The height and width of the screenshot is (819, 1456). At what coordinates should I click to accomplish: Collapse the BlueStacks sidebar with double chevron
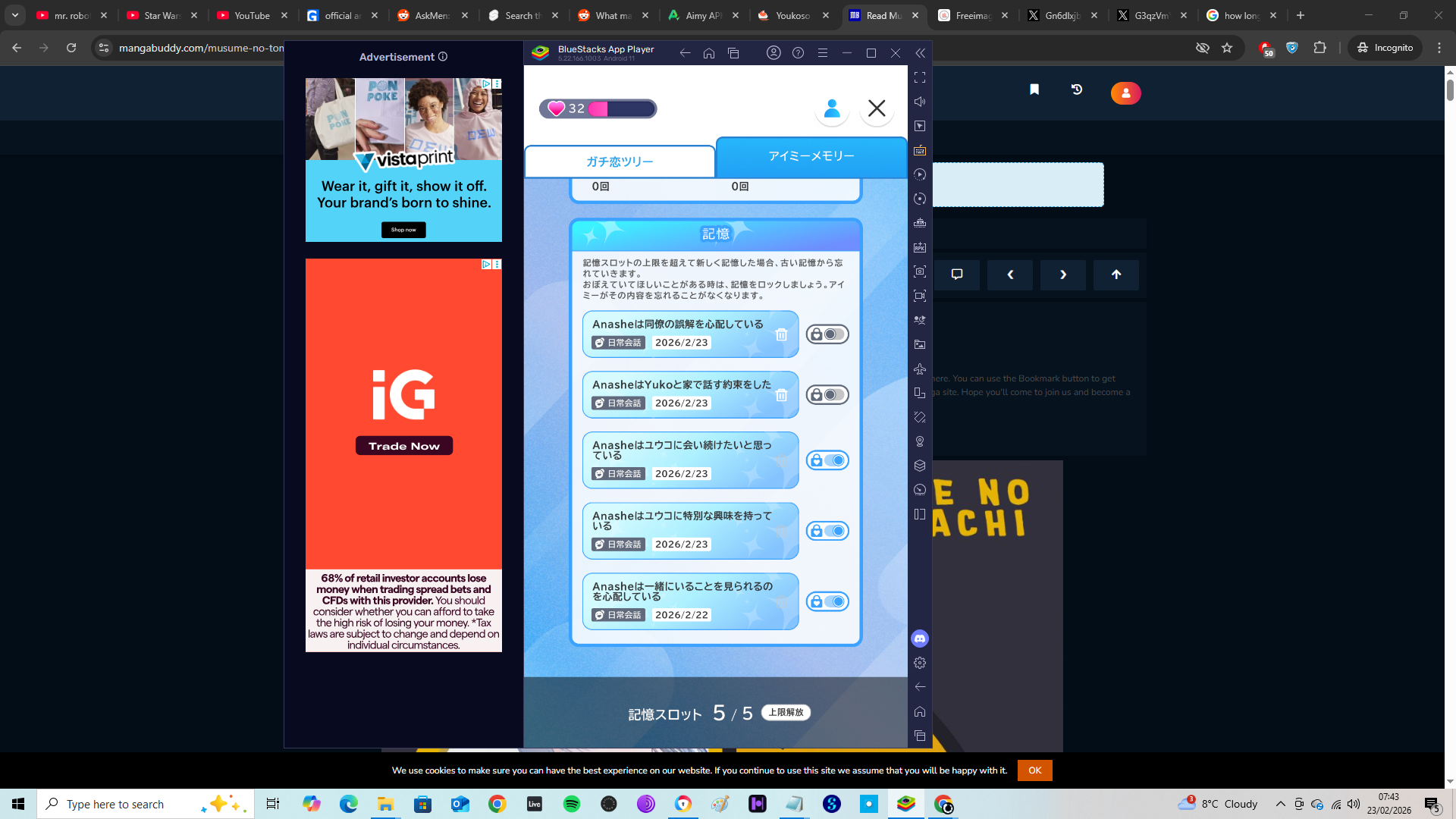tap(920, 53)
